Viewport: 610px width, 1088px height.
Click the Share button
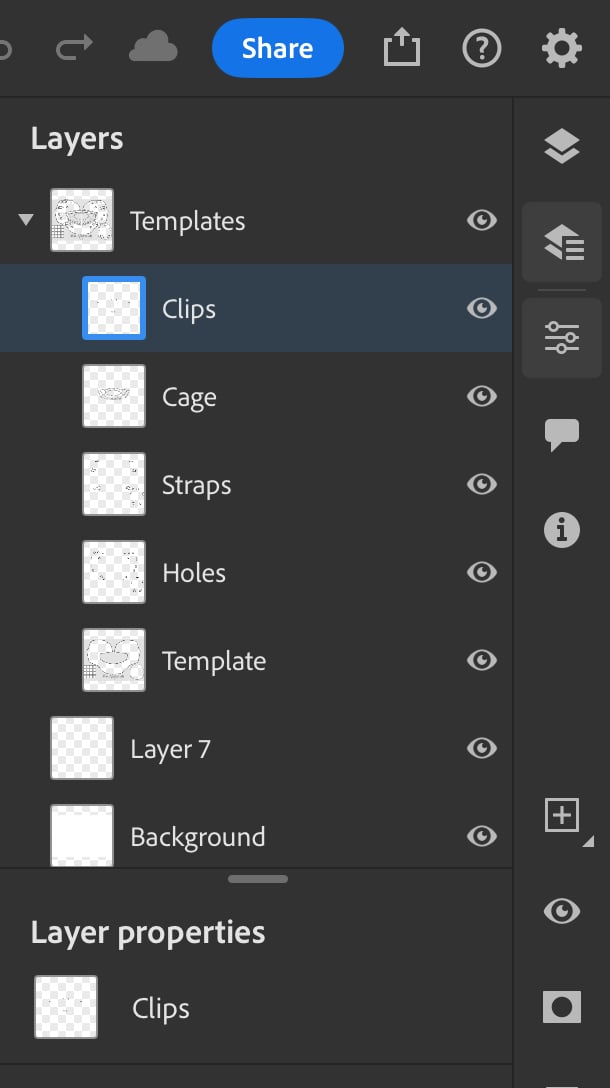(x=277, y=48)
